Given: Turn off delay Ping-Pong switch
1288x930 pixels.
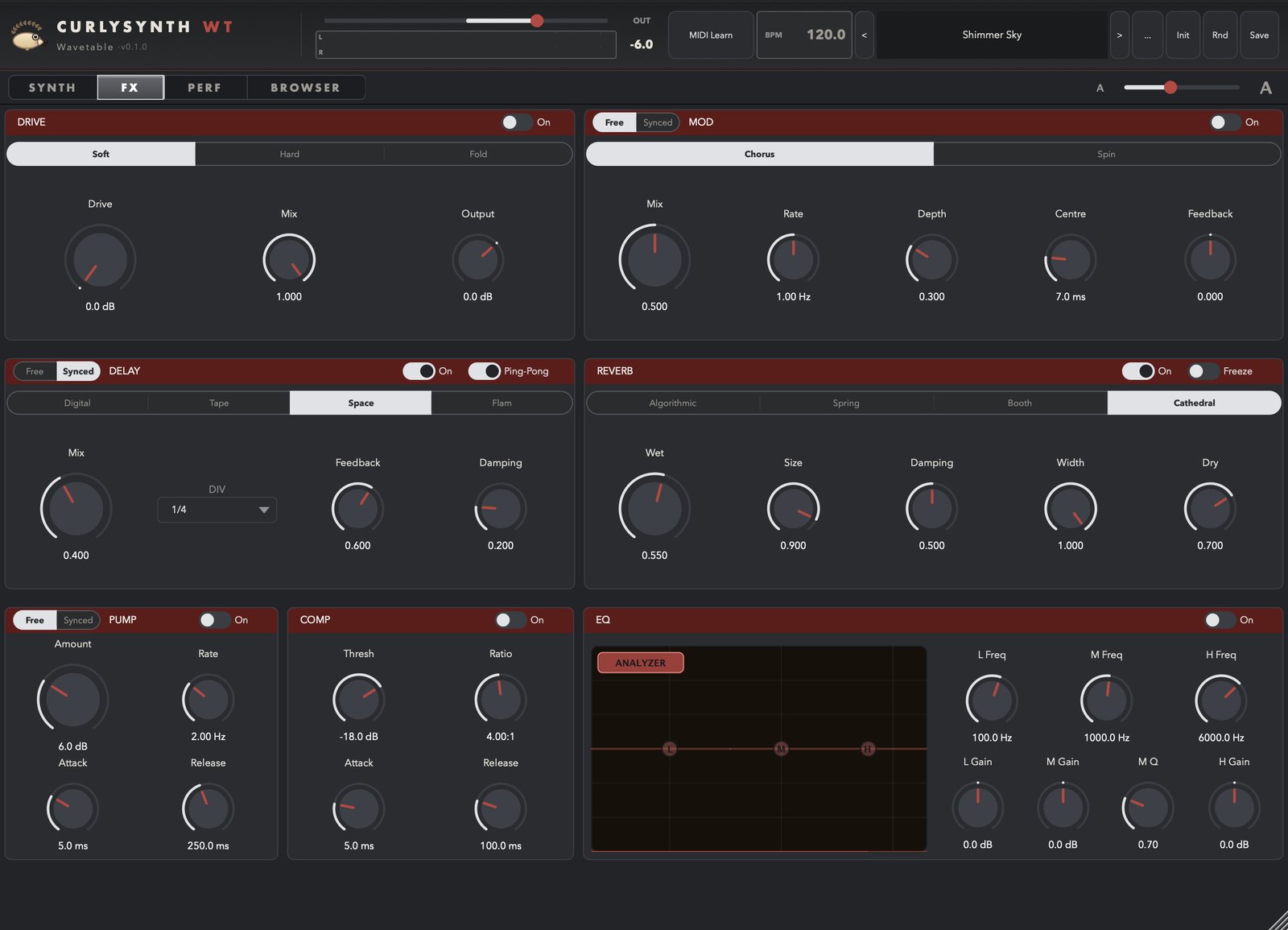Looking at the screenshot, I should click(484, 371).
